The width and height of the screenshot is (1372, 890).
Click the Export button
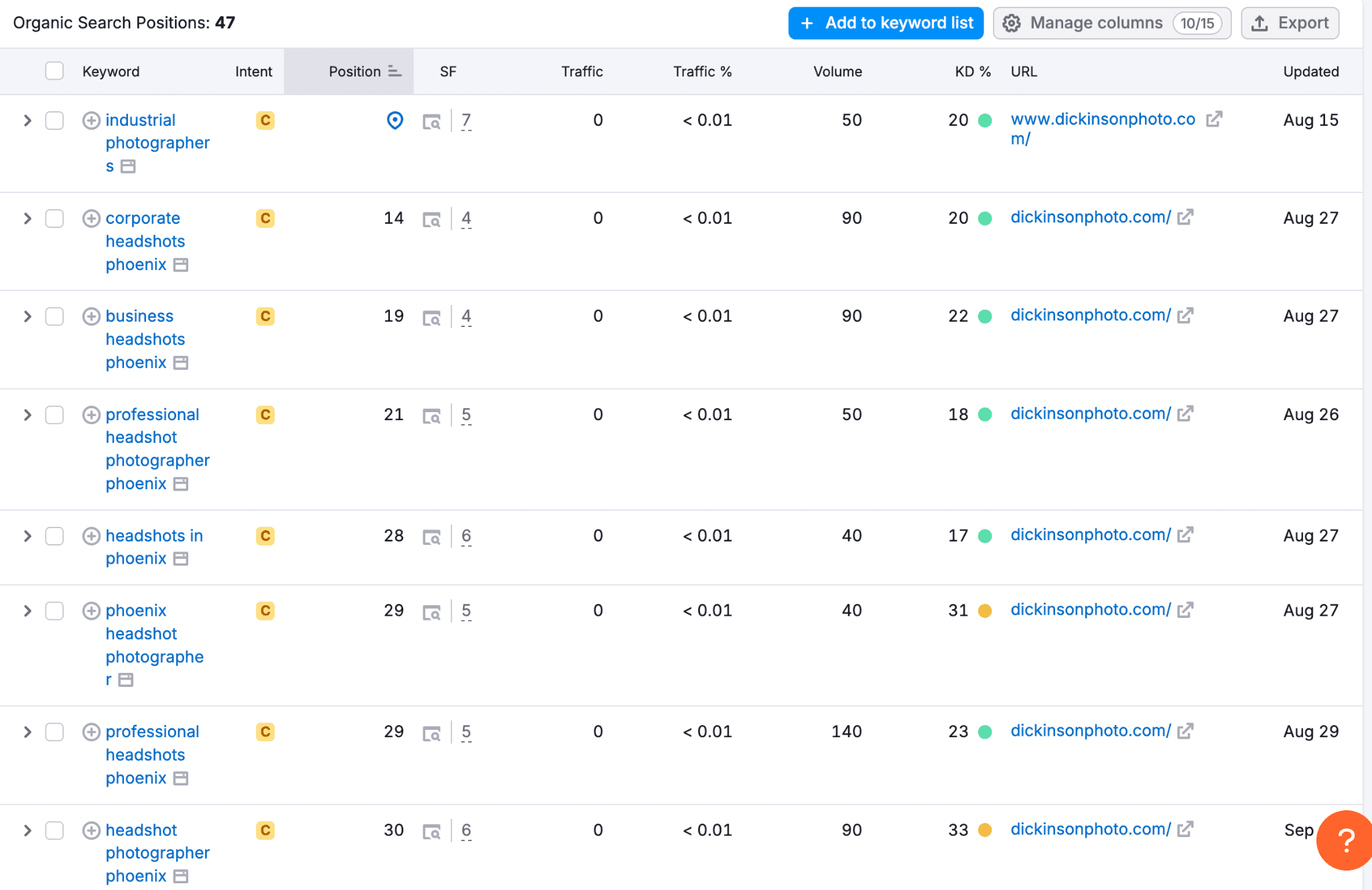point(1290,22)
